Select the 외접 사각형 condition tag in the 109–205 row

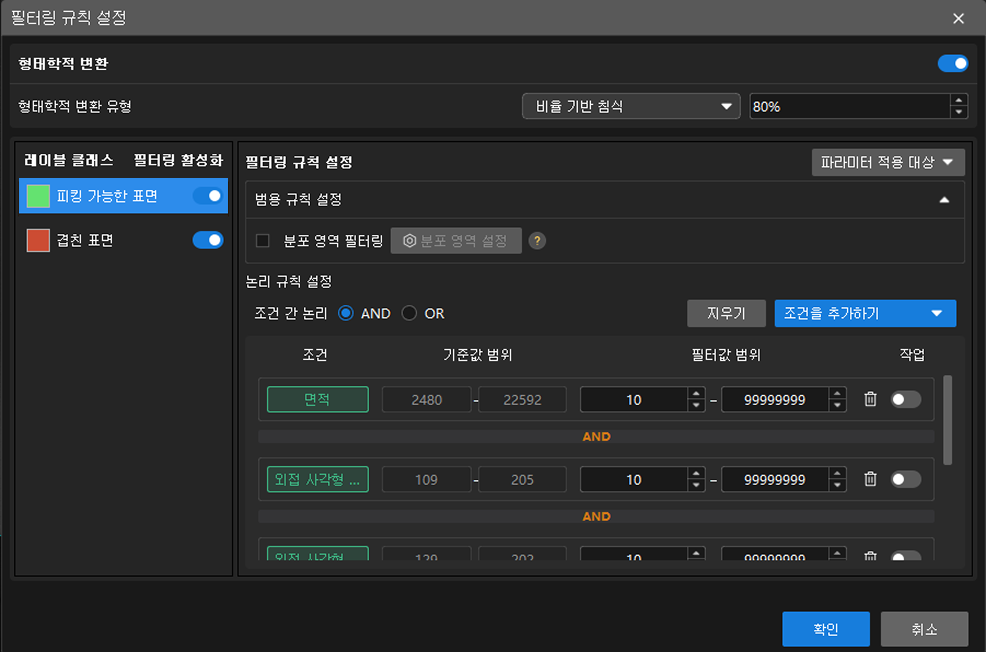(x=318, y=479)
